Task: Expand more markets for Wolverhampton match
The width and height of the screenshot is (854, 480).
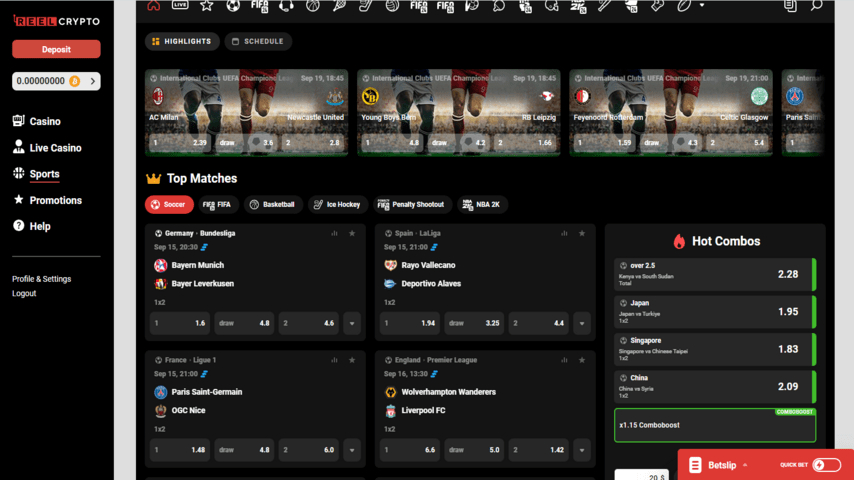Action: point(582,450)
